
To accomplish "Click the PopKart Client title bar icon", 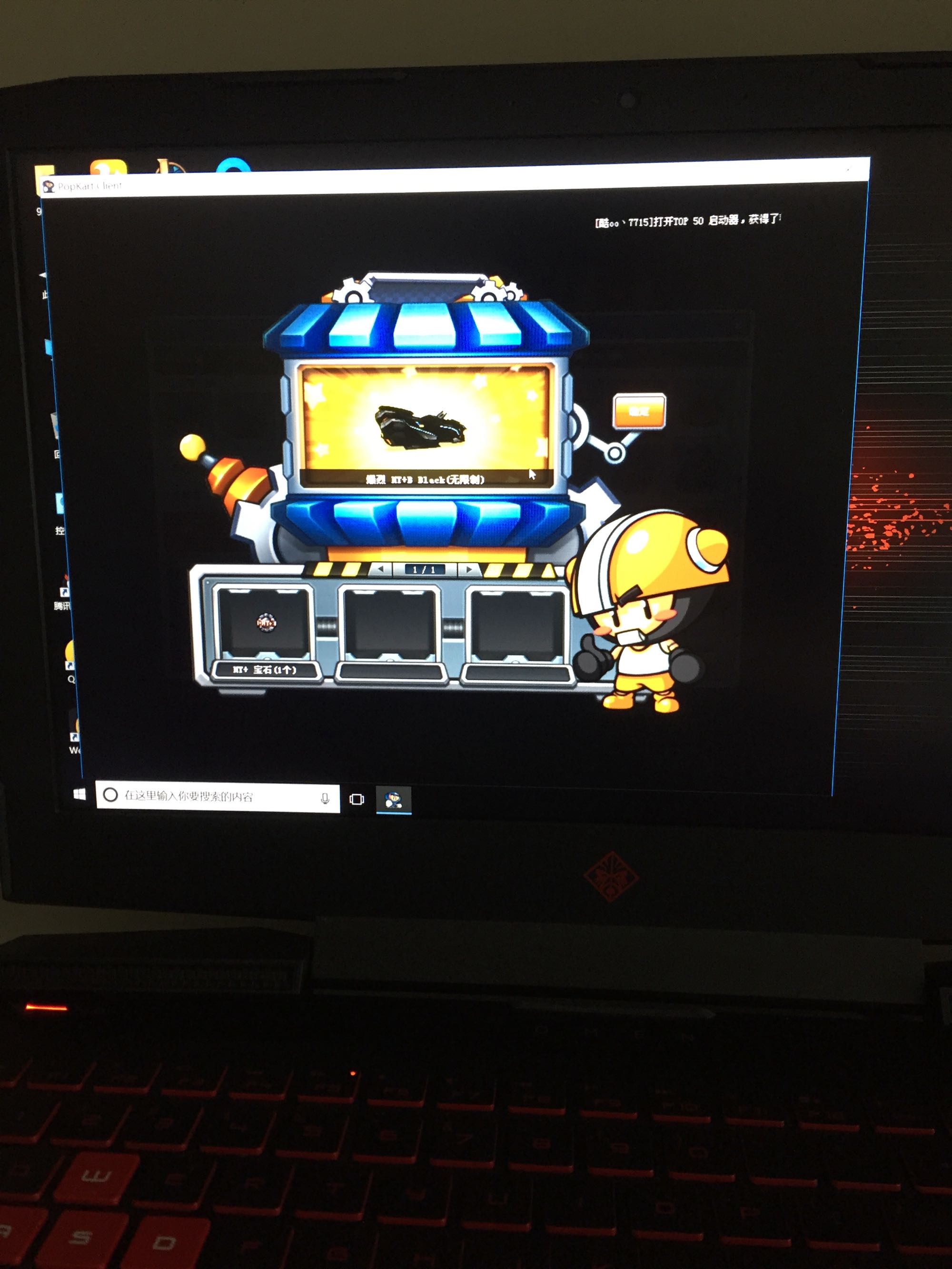I will point(48,187).
